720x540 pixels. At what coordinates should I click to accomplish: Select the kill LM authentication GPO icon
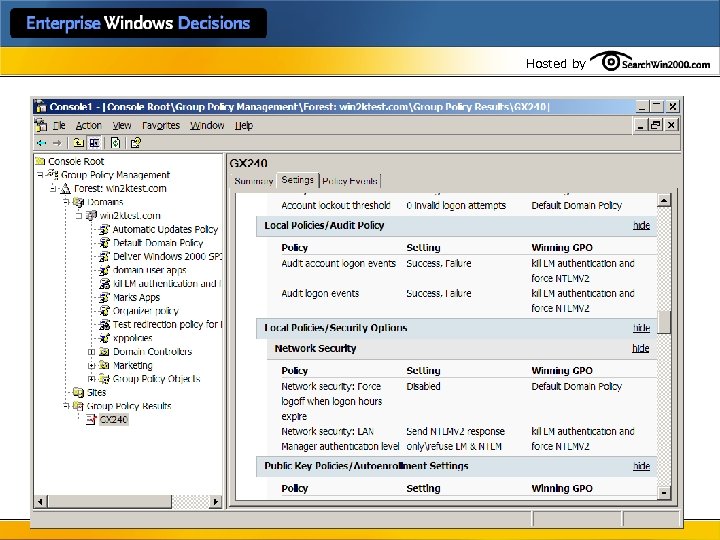tap(104, 283)
